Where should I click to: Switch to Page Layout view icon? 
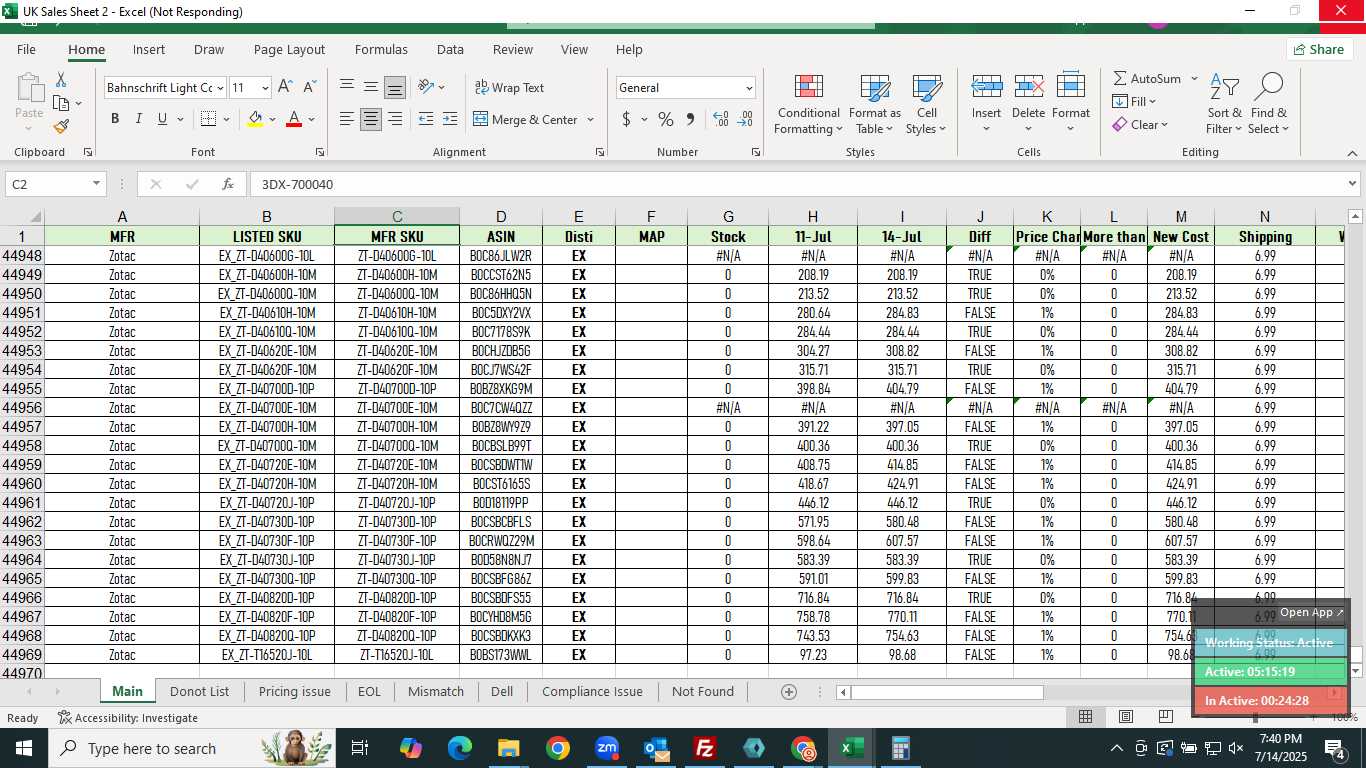click(x=1125, y=717)
